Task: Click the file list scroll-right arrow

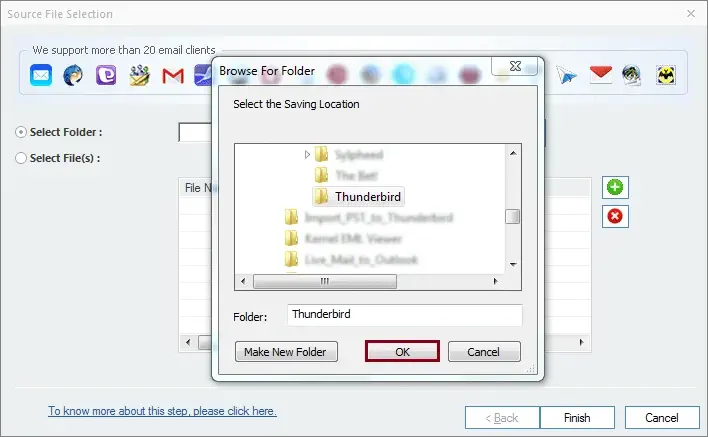Action: pos(581,342)
